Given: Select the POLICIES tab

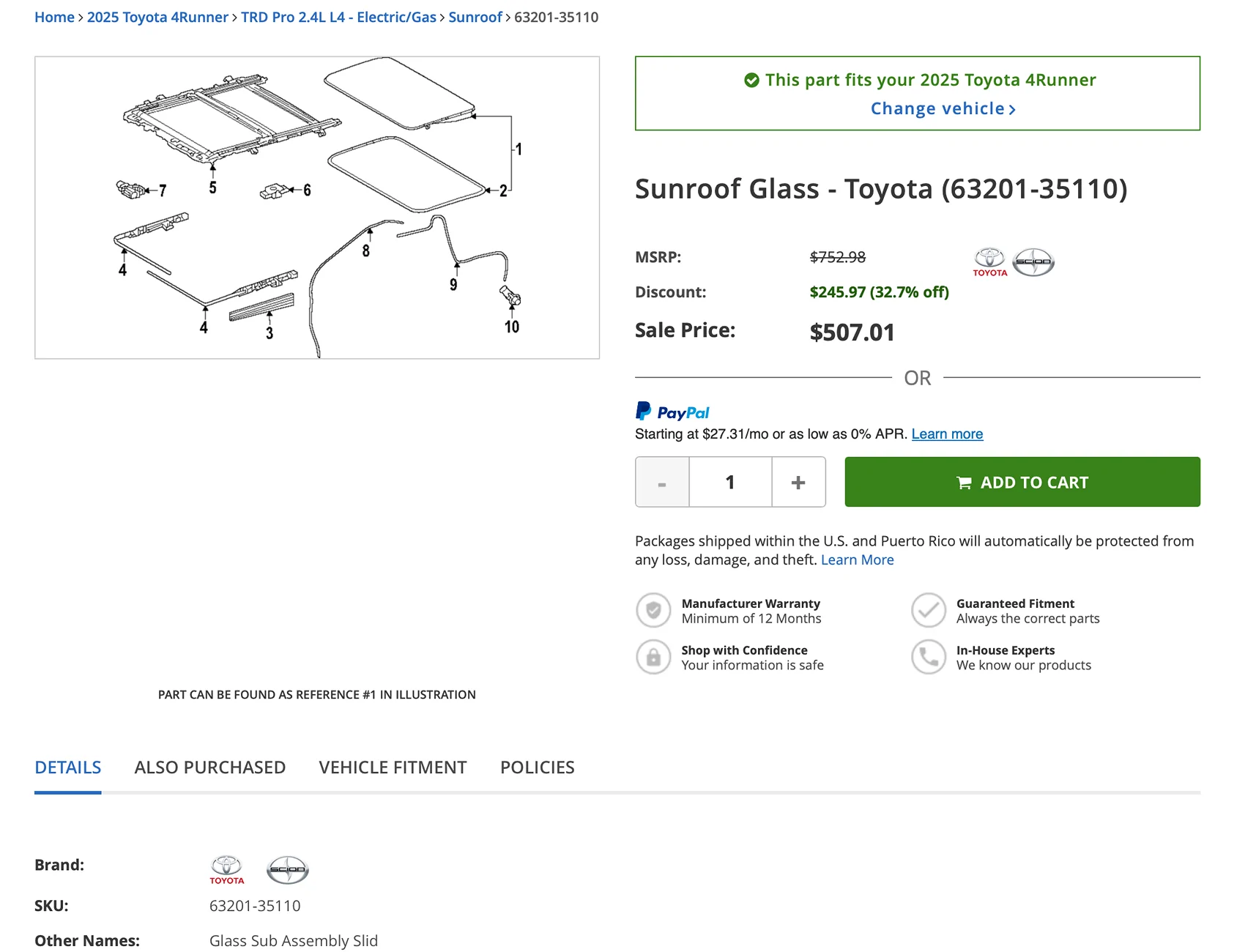Looking at the screenshot, I should 537,767.
